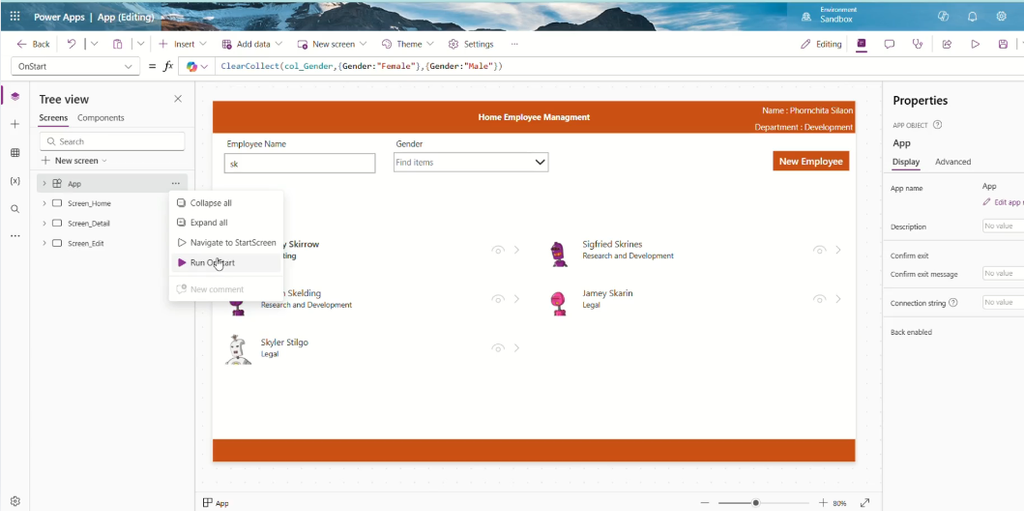Undo the last action
The height and width of the screenshot is (511, 1024).
tap(72, 44)
